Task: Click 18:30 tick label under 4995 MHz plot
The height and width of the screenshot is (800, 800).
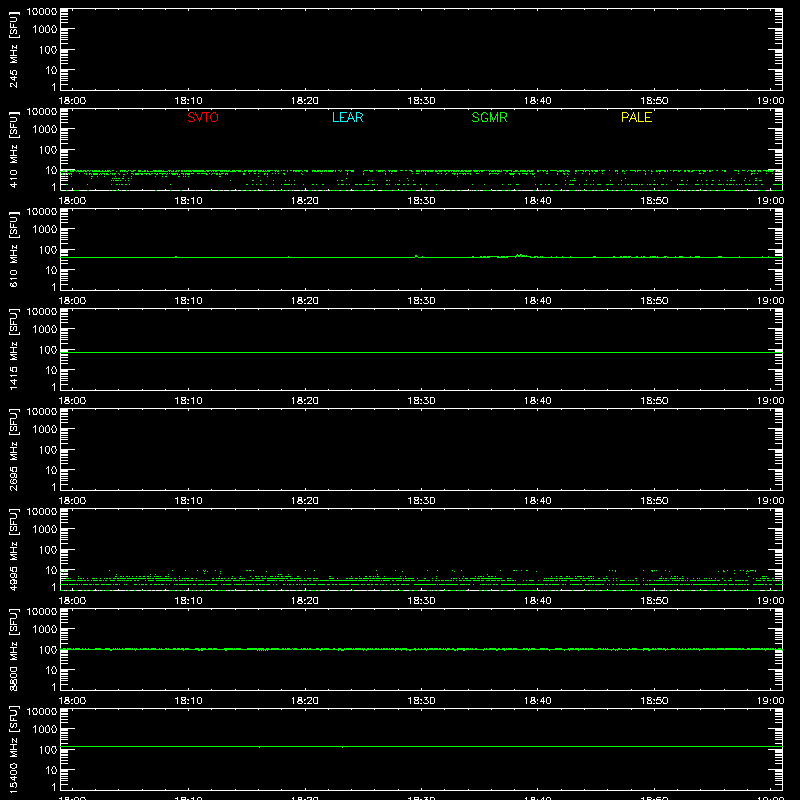Action: tap(421, 601)
